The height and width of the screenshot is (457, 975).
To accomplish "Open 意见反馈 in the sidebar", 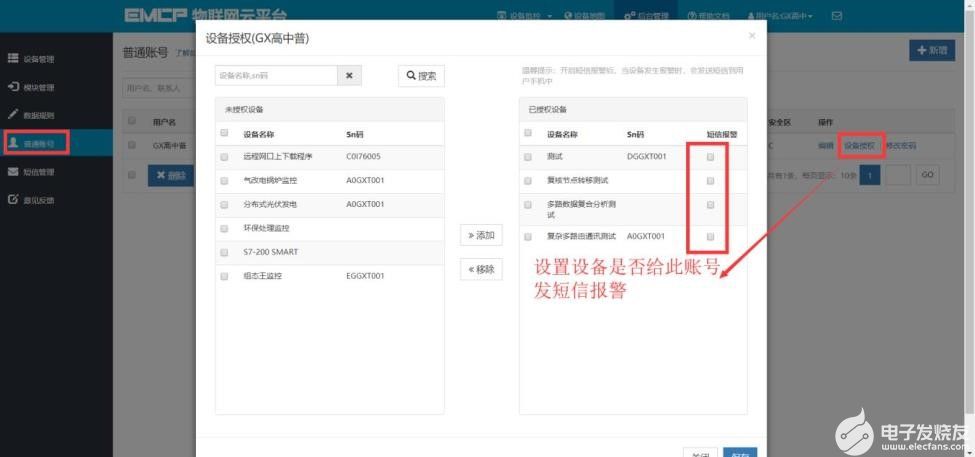I will [38, 200].
